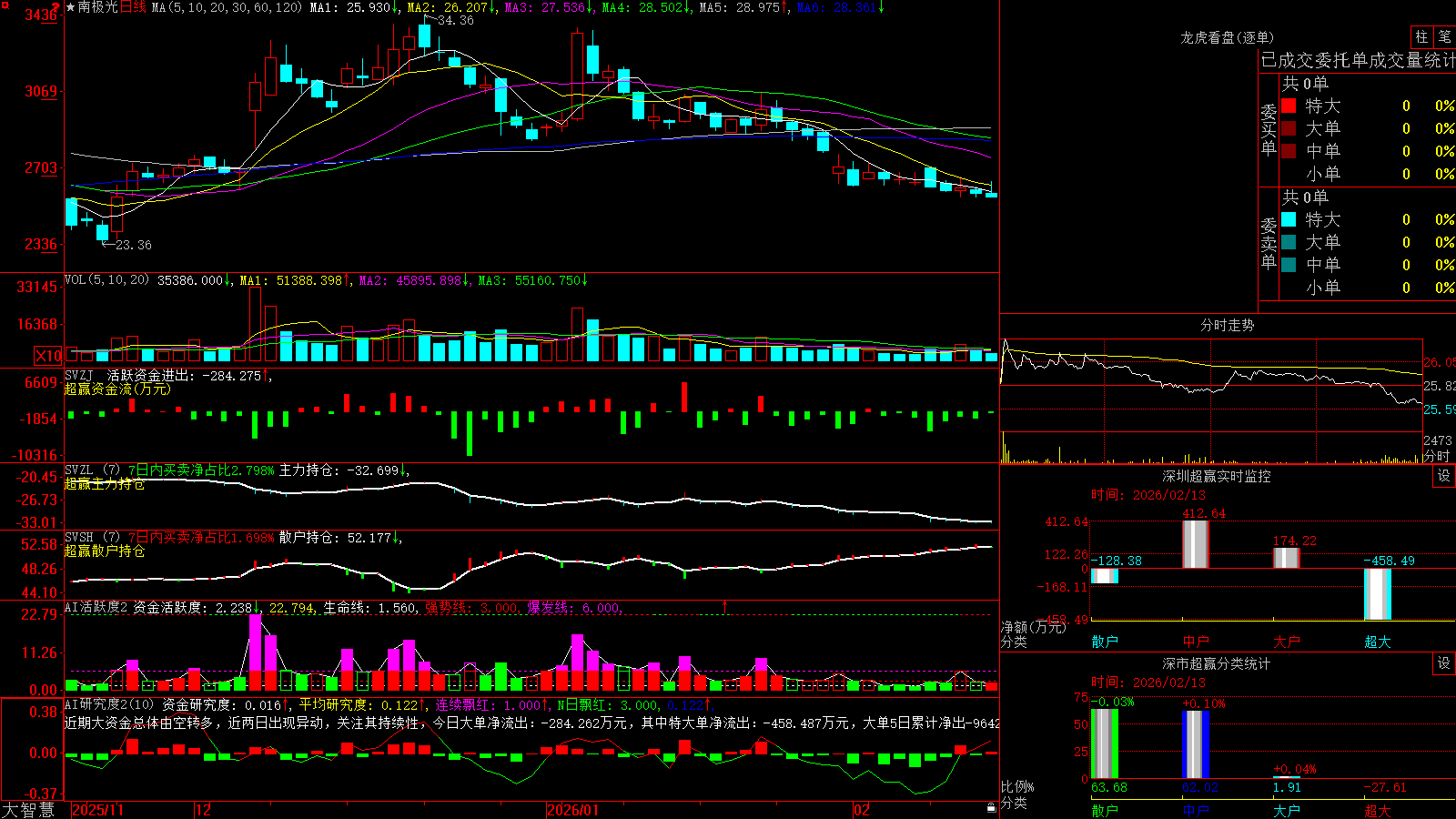This screenshot has width=1456, height=819.
Task: Click the 日线 period label
Action: coord(133,7)
